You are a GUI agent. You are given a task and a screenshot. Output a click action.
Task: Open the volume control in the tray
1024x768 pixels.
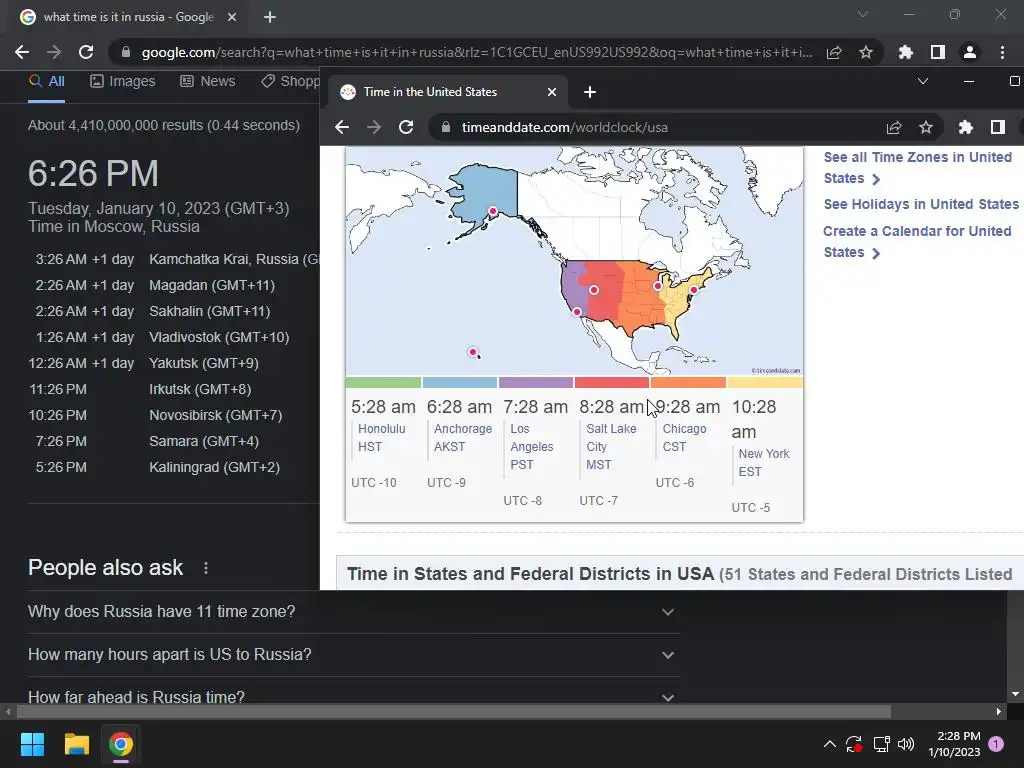coord(906,744)
